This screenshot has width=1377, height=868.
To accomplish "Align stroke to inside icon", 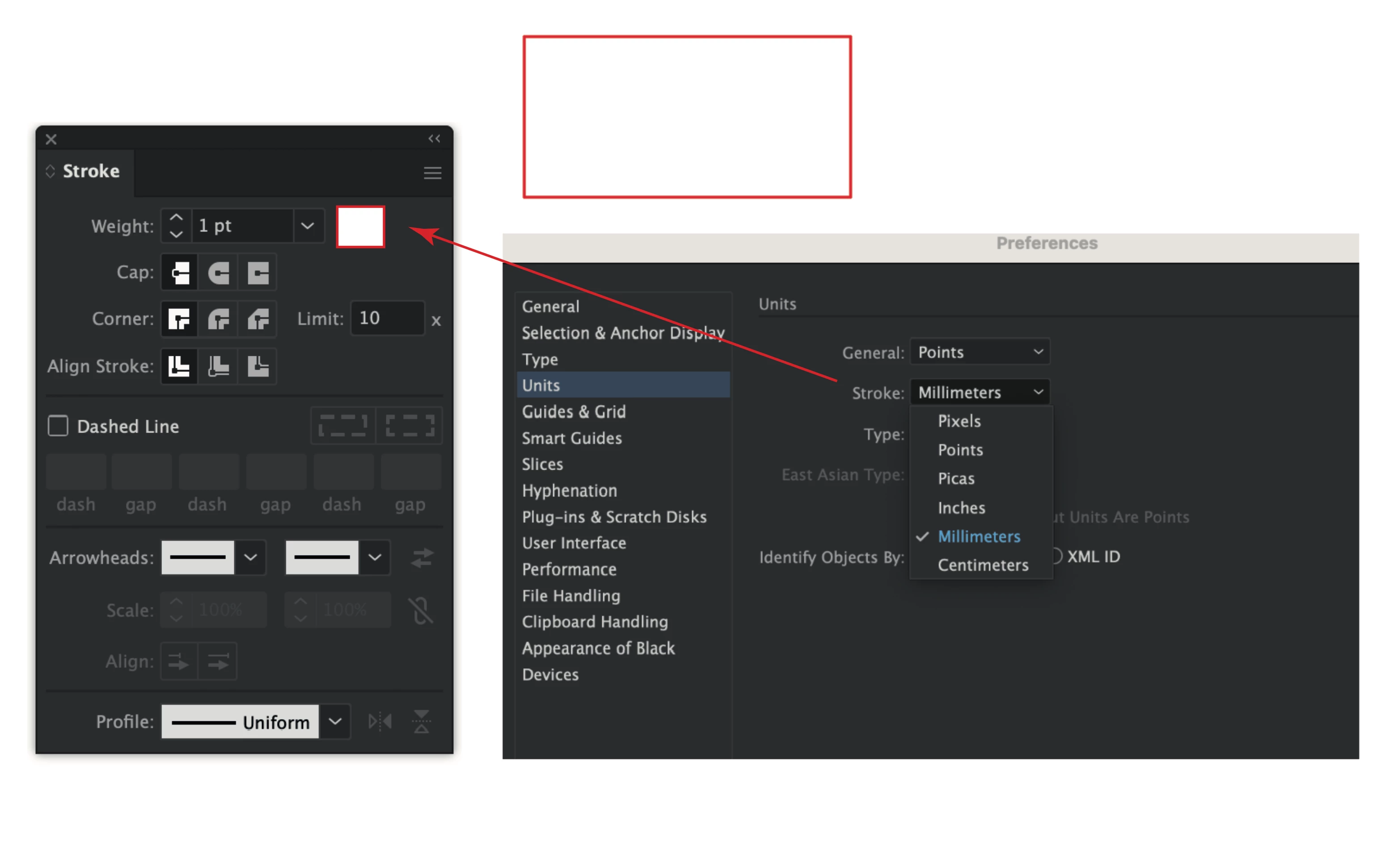I will pyautogui.click(x=219, y=366).
